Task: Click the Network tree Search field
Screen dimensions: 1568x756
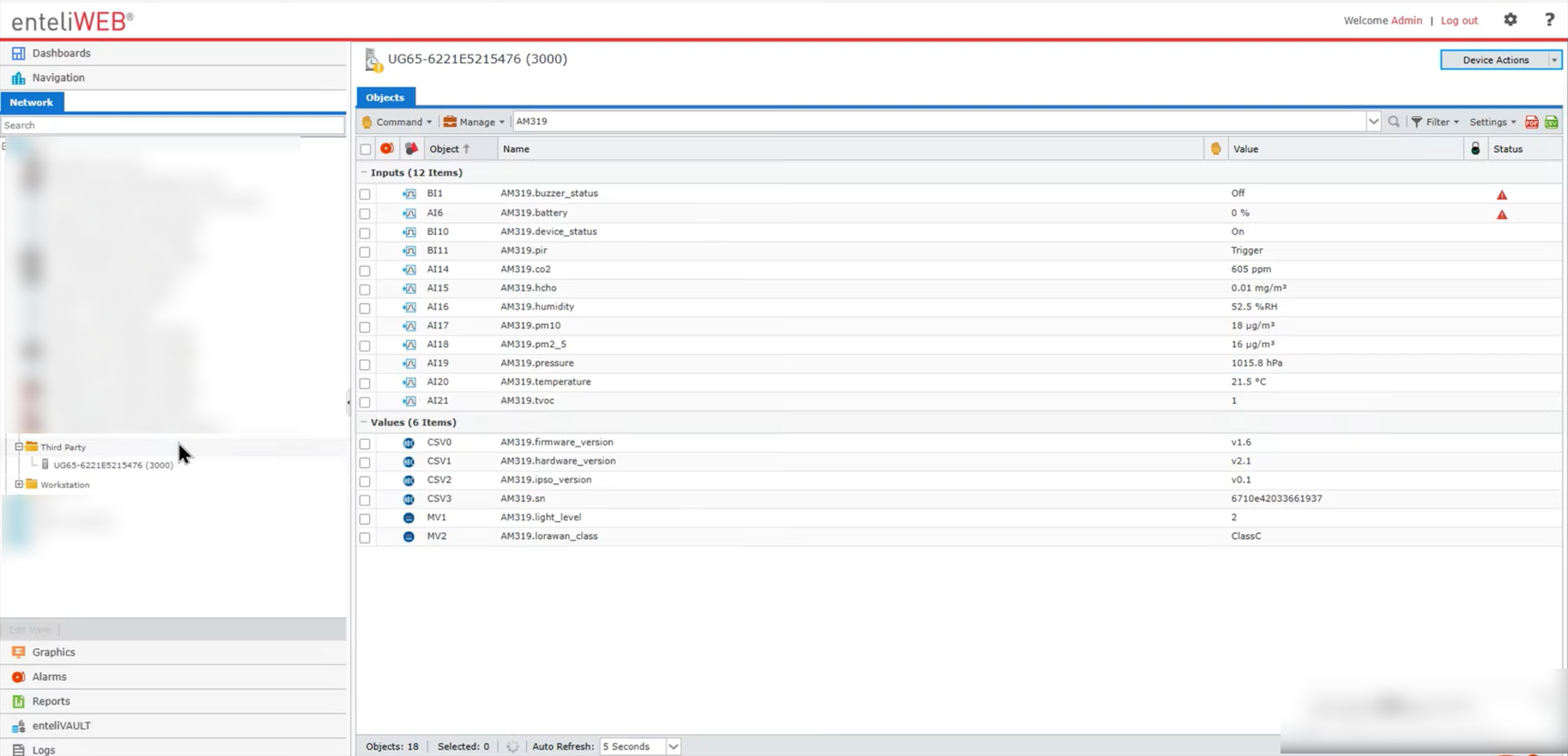Action: 172,125
